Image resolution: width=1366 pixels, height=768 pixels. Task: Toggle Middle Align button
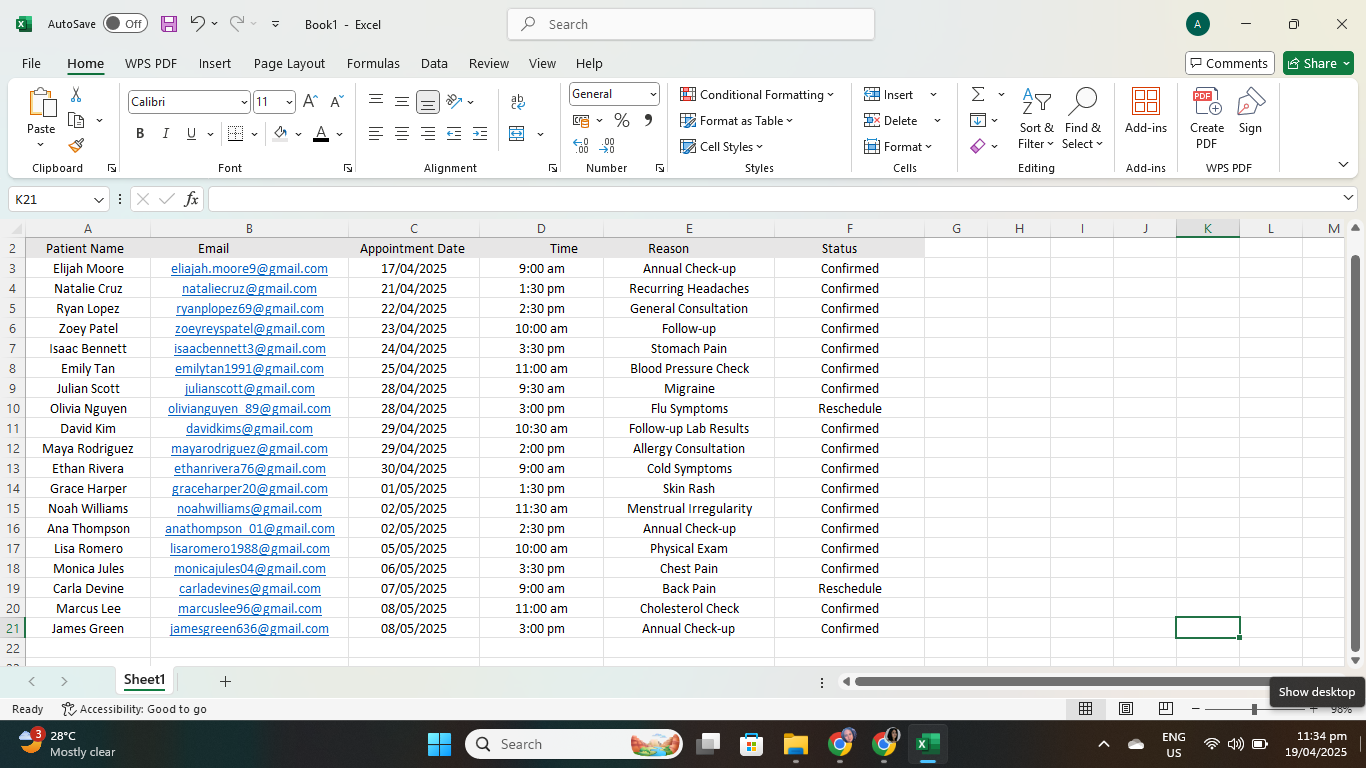pos(402,102)
